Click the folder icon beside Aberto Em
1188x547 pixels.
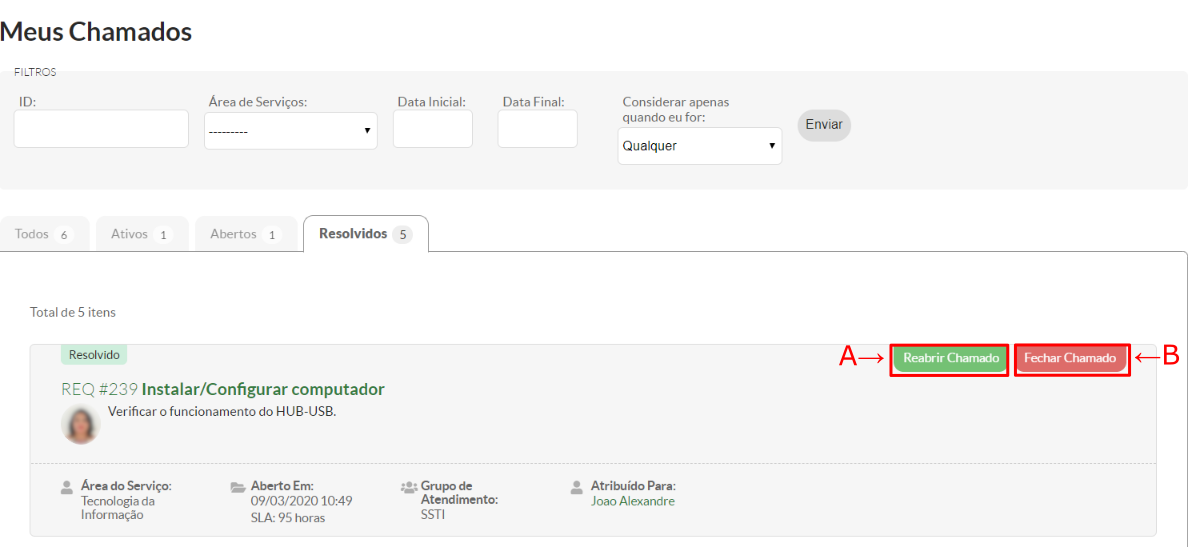point(238,487)
